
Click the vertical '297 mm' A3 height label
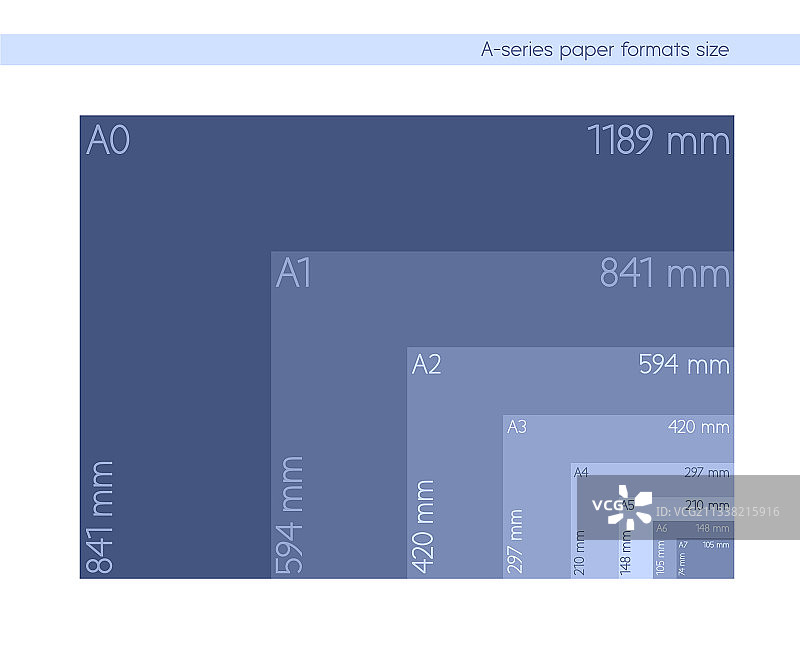516,541
